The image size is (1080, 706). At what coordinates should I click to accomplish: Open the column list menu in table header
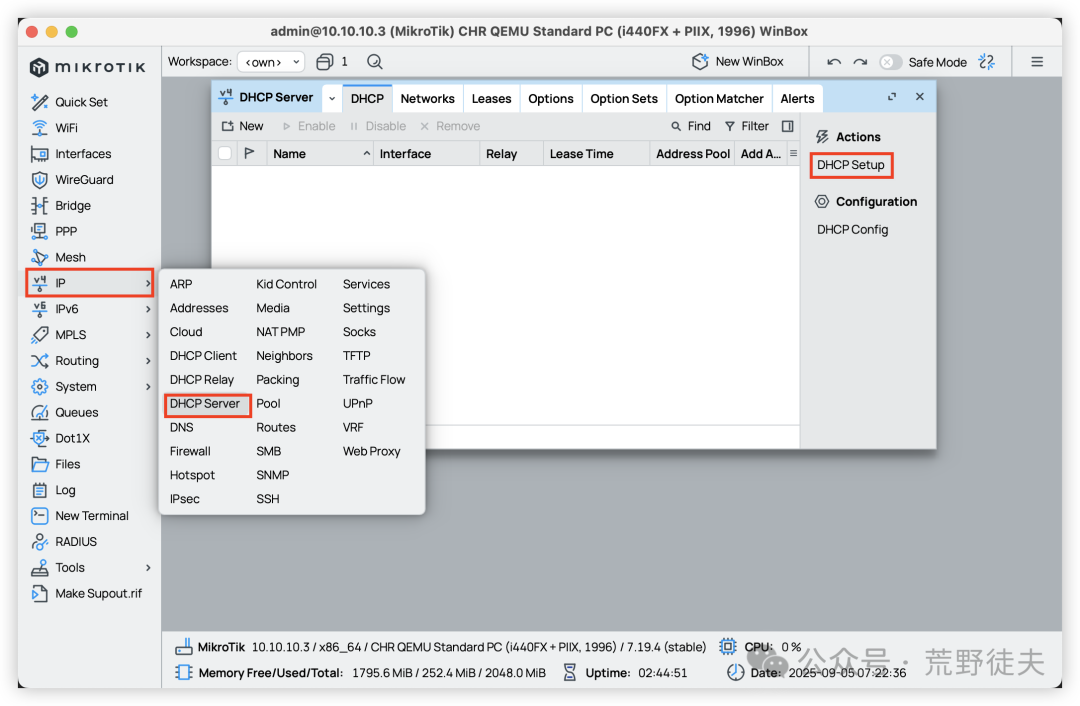point(793,154)
